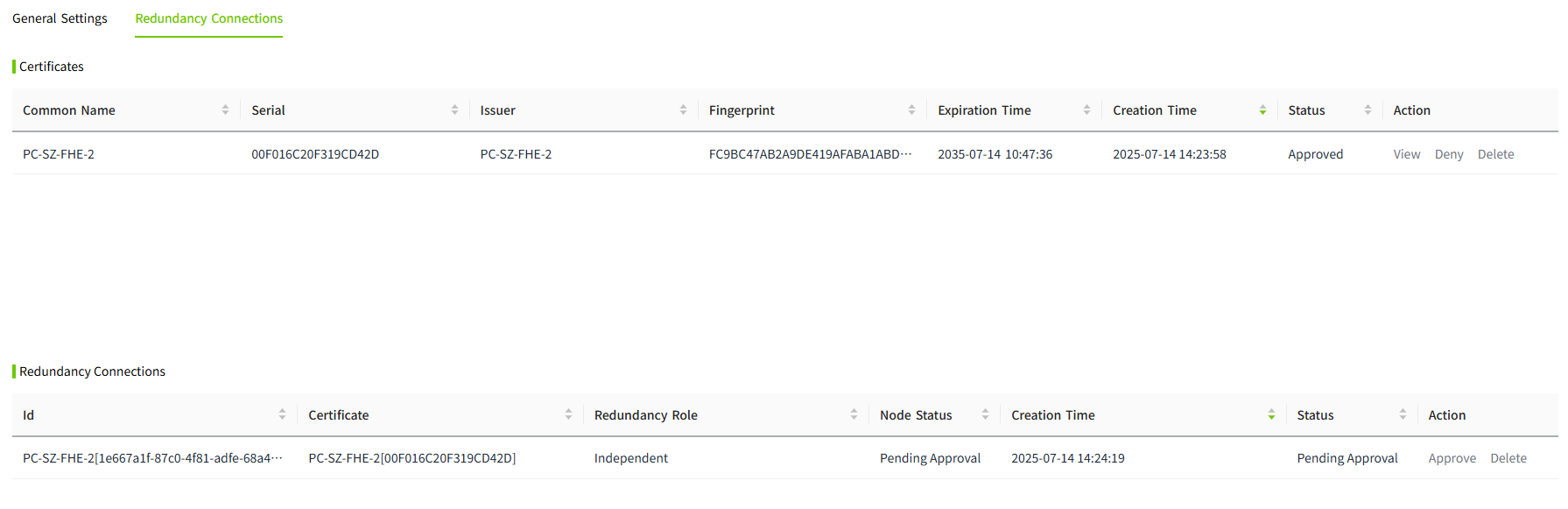
Task: Delete the PC-SZ-FHE-2 certificate
Action: coord(1495,154)
